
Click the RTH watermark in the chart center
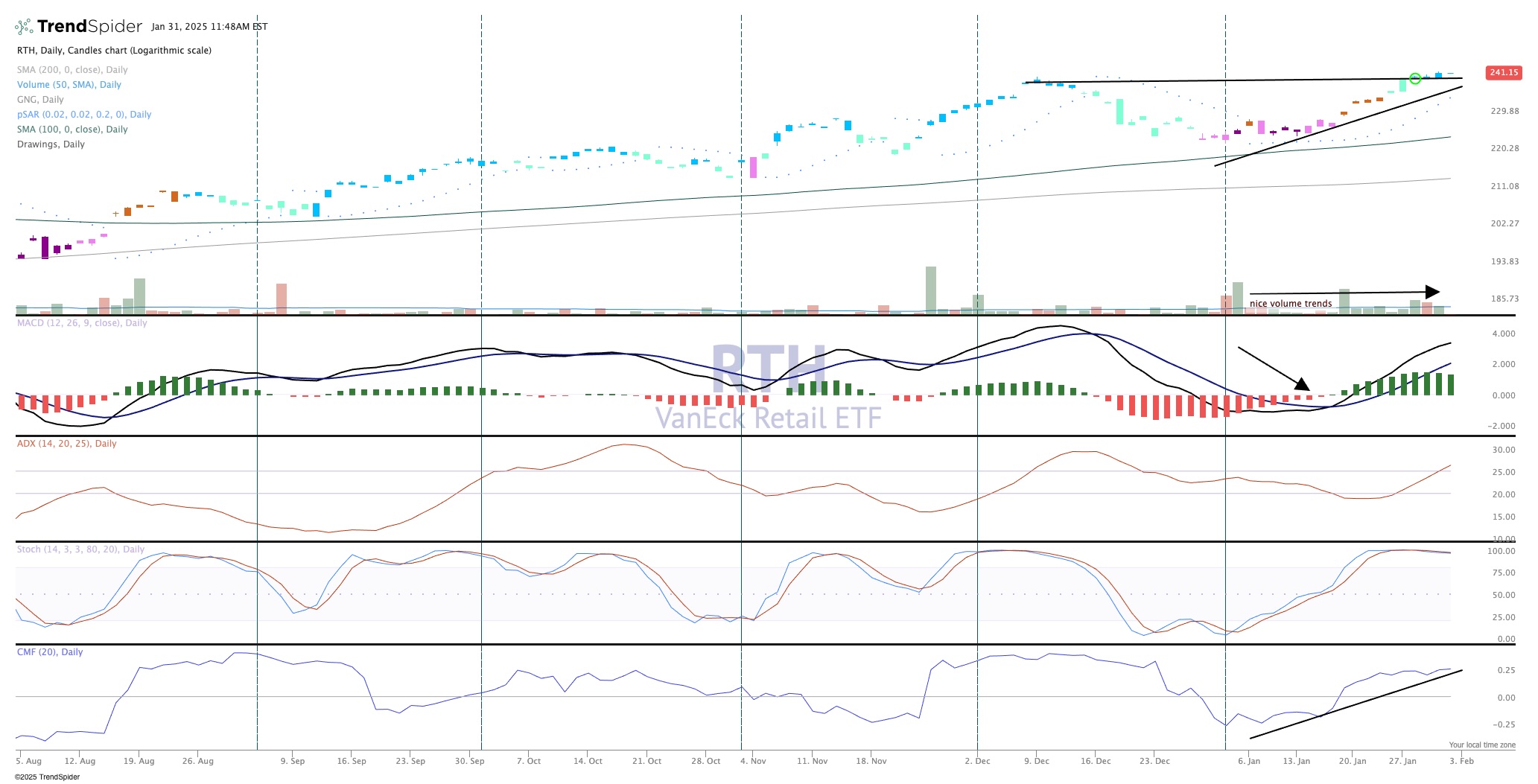(769, 369)
